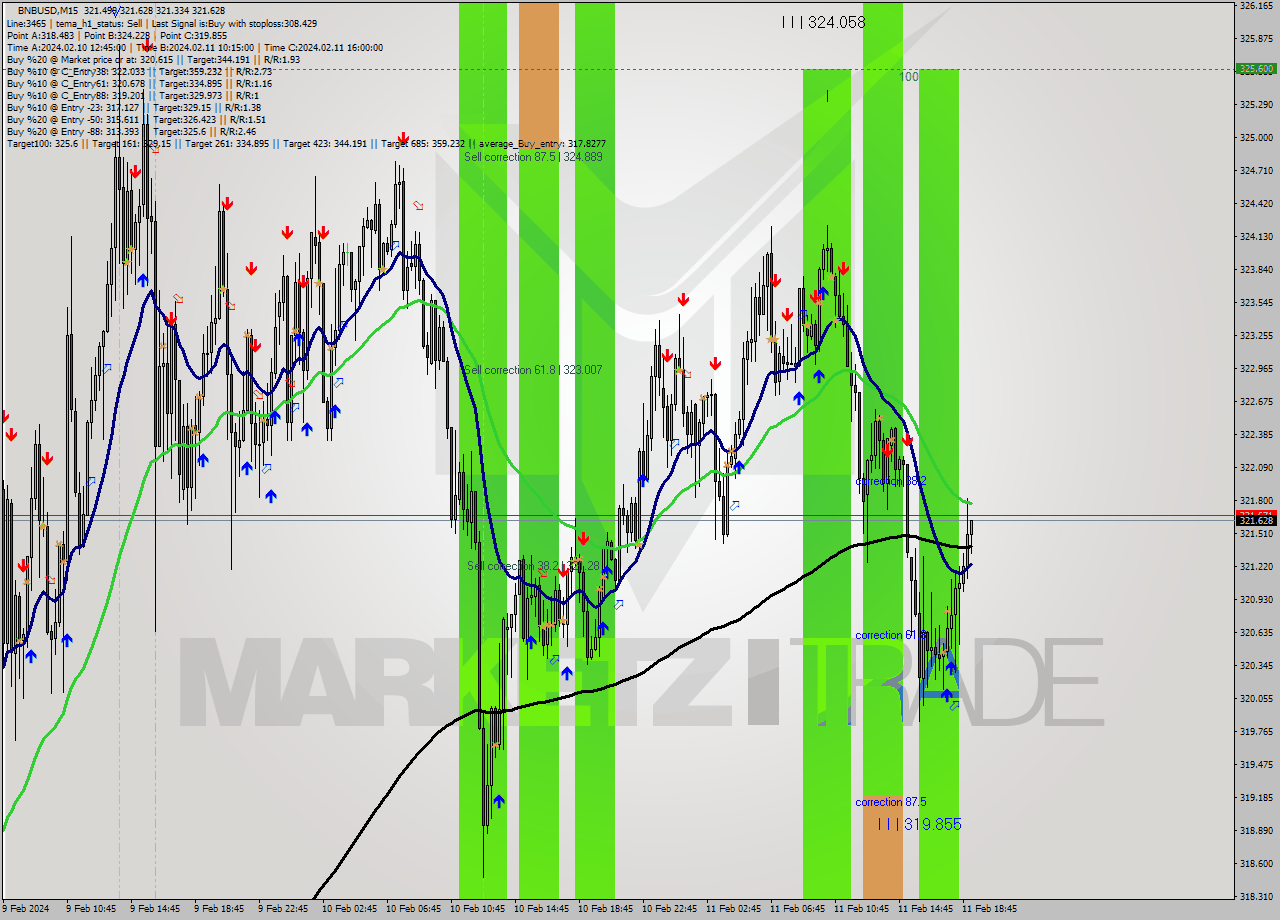
Task: Click the 325.290 price axis label
Action: [x=1256, y=104]
